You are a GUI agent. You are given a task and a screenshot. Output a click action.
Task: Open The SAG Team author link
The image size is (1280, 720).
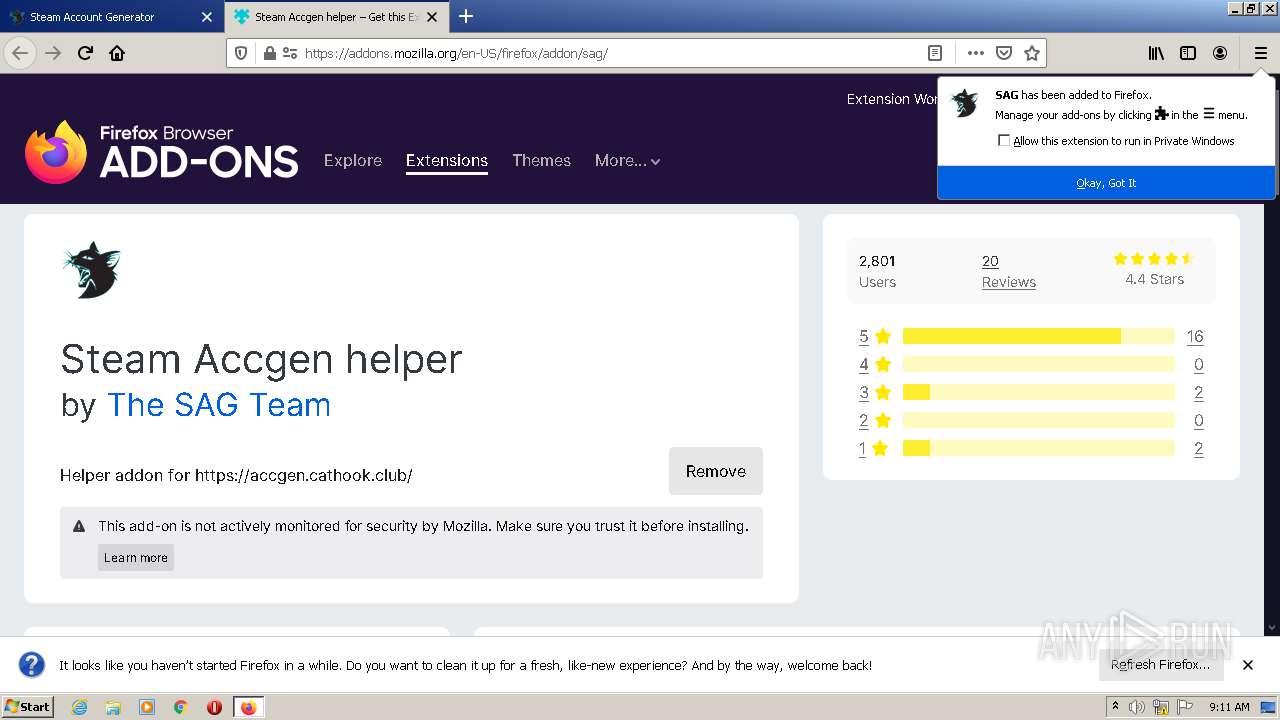[219, 405]
